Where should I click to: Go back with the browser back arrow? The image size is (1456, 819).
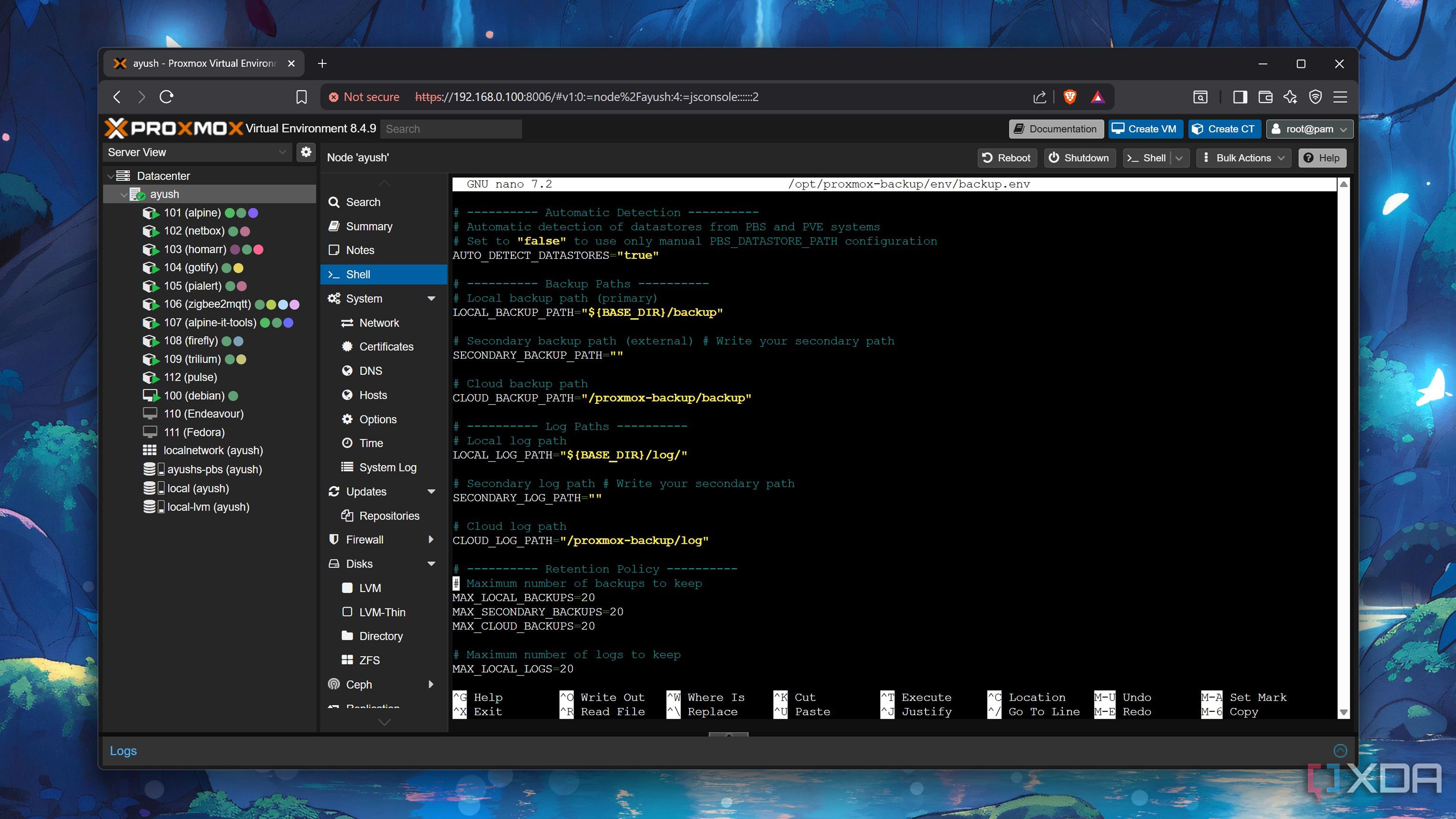click(x=117, y=97)
